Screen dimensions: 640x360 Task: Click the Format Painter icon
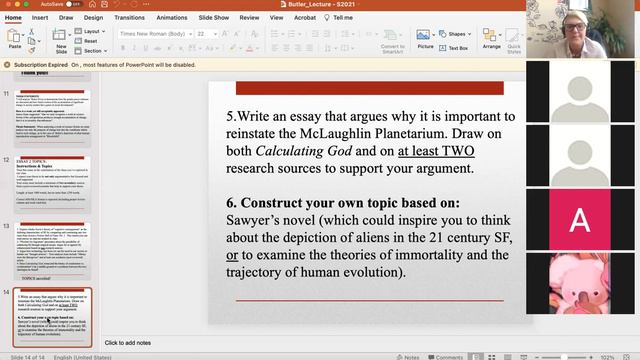[x=31, y=50]
